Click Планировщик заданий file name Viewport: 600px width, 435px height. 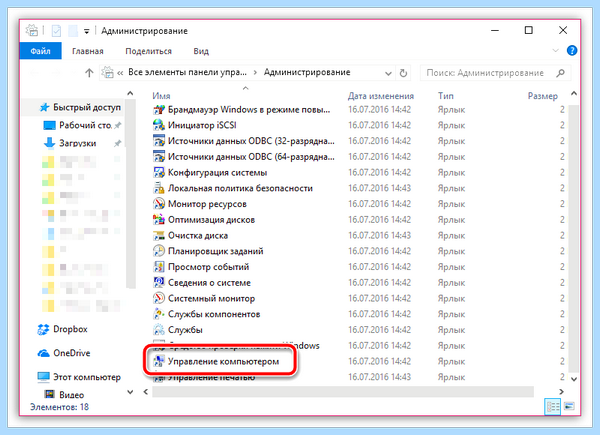pyautogui.click(x=215, y=251)
